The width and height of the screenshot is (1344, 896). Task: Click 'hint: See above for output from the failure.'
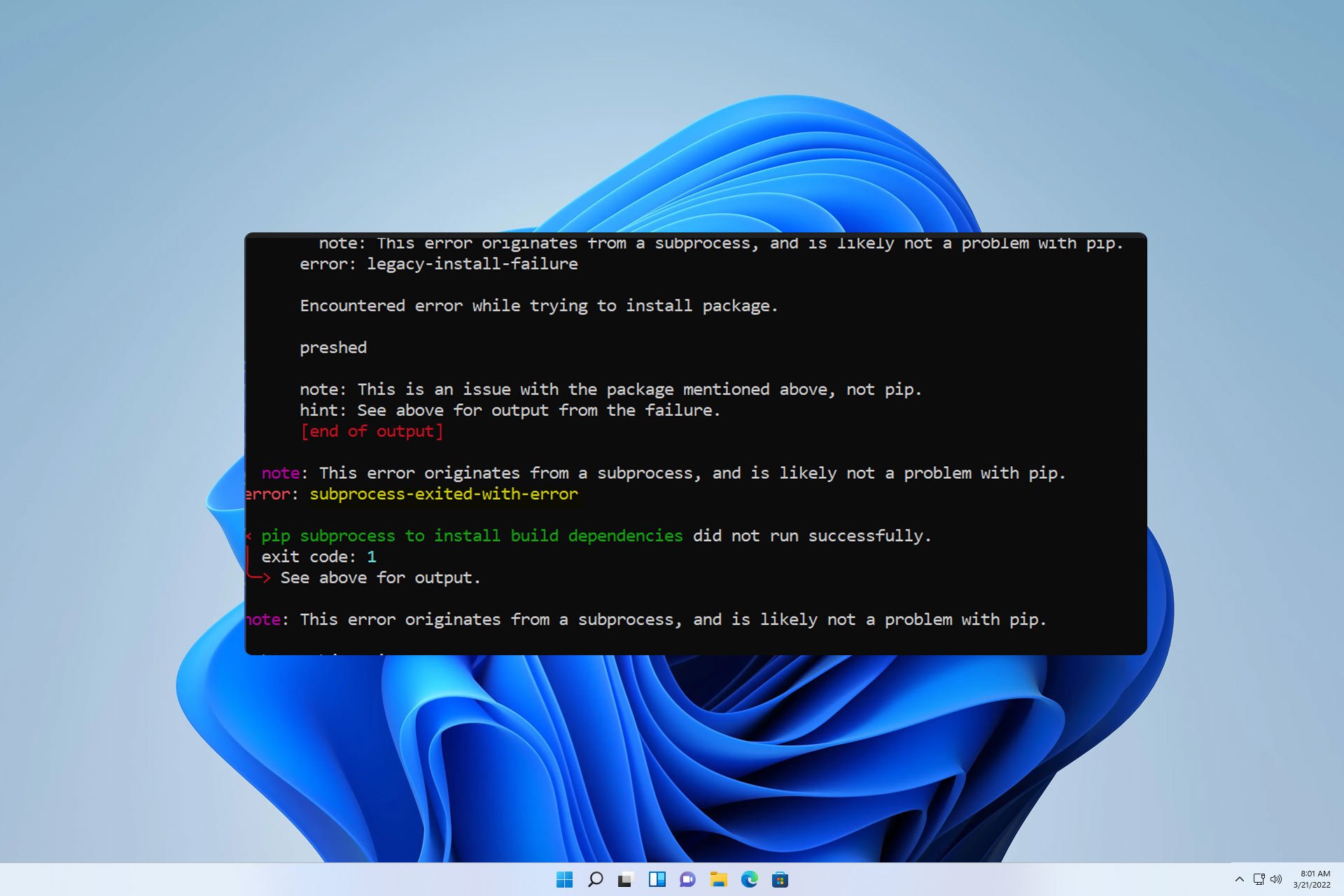(x=510, y=410)
